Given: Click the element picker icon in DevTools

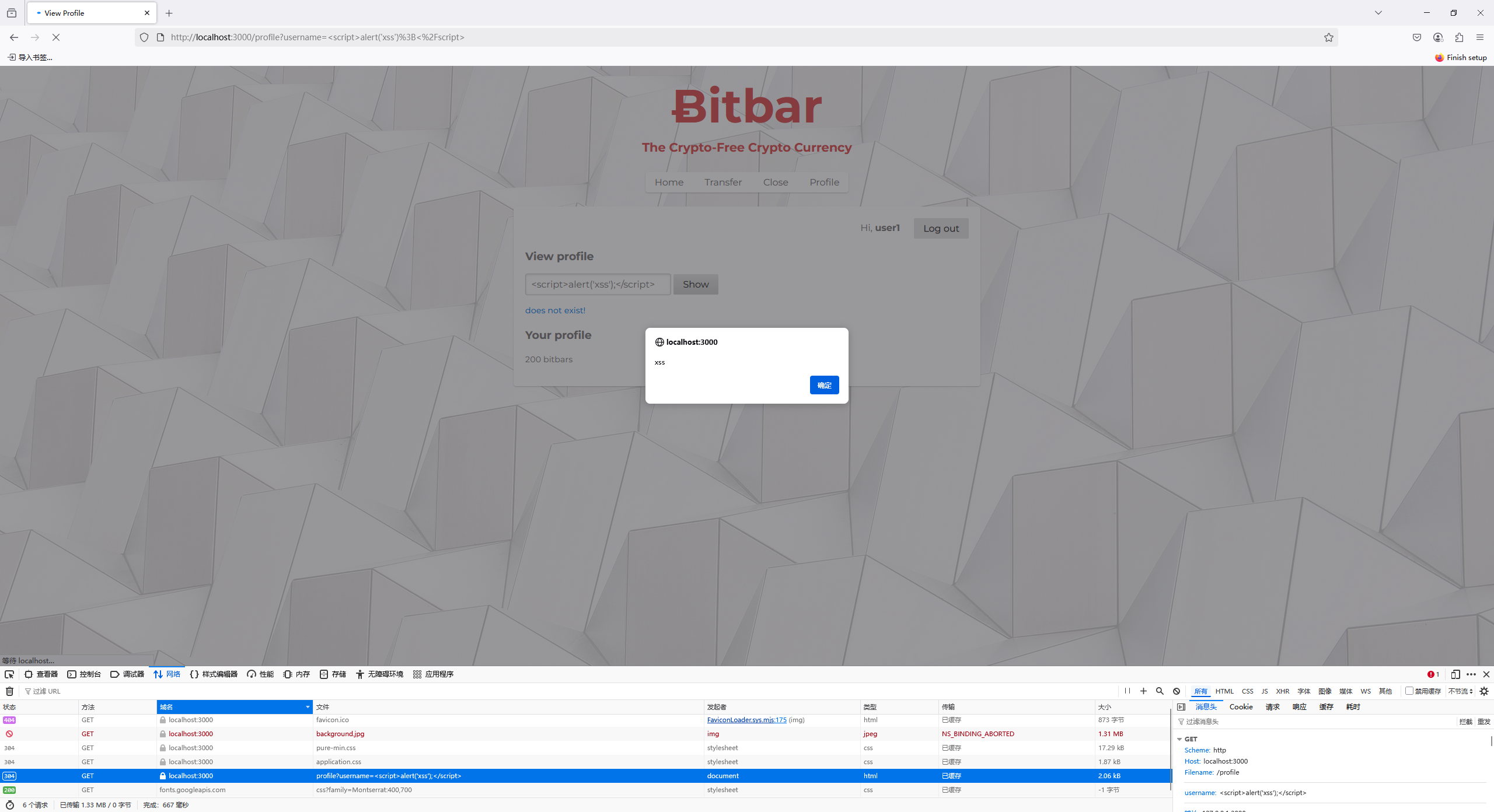Looking at the screenshot, I should pos(9,674).
